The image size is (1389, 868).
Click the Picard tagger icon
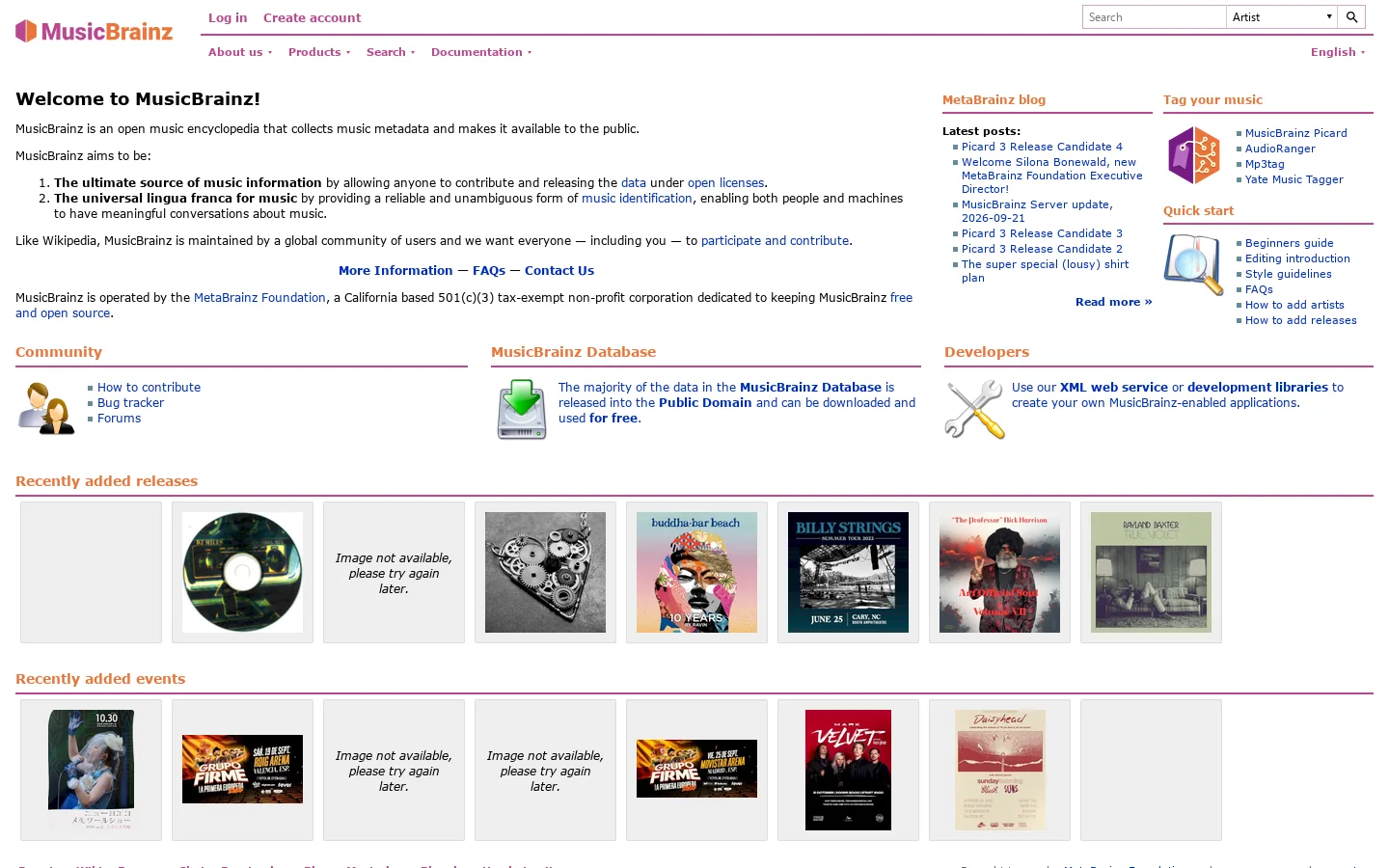coord(1193,155)
